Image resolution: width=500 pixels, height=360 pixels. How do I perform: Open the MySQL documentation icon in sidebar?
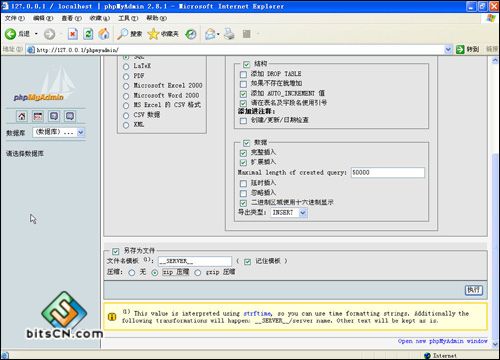pyautogui.click(x=70, y=116)
